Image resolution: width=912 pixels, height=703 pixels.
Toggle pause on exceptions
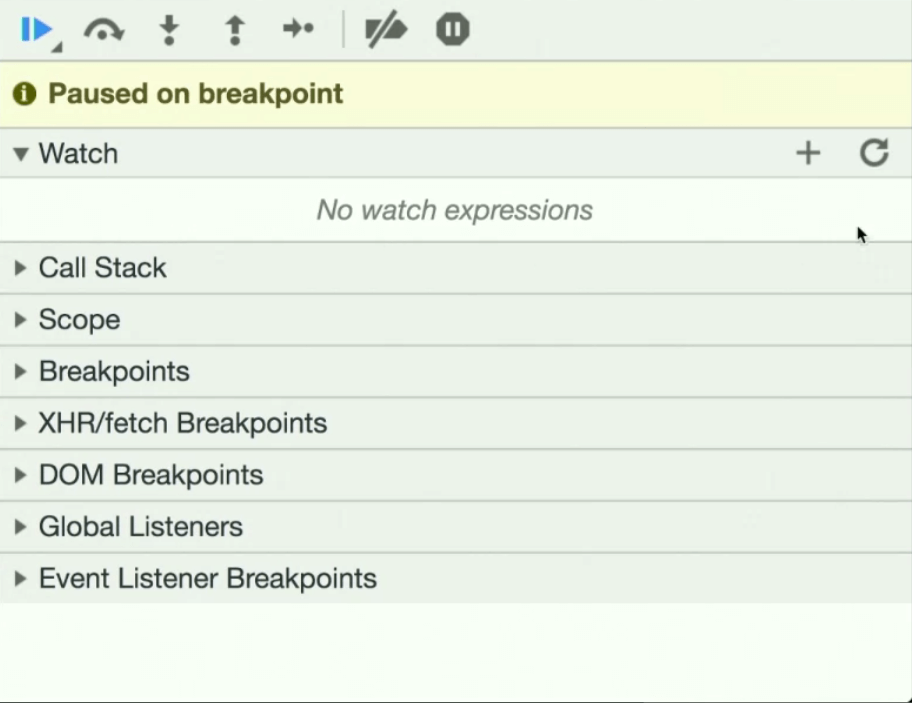point(453,29)
